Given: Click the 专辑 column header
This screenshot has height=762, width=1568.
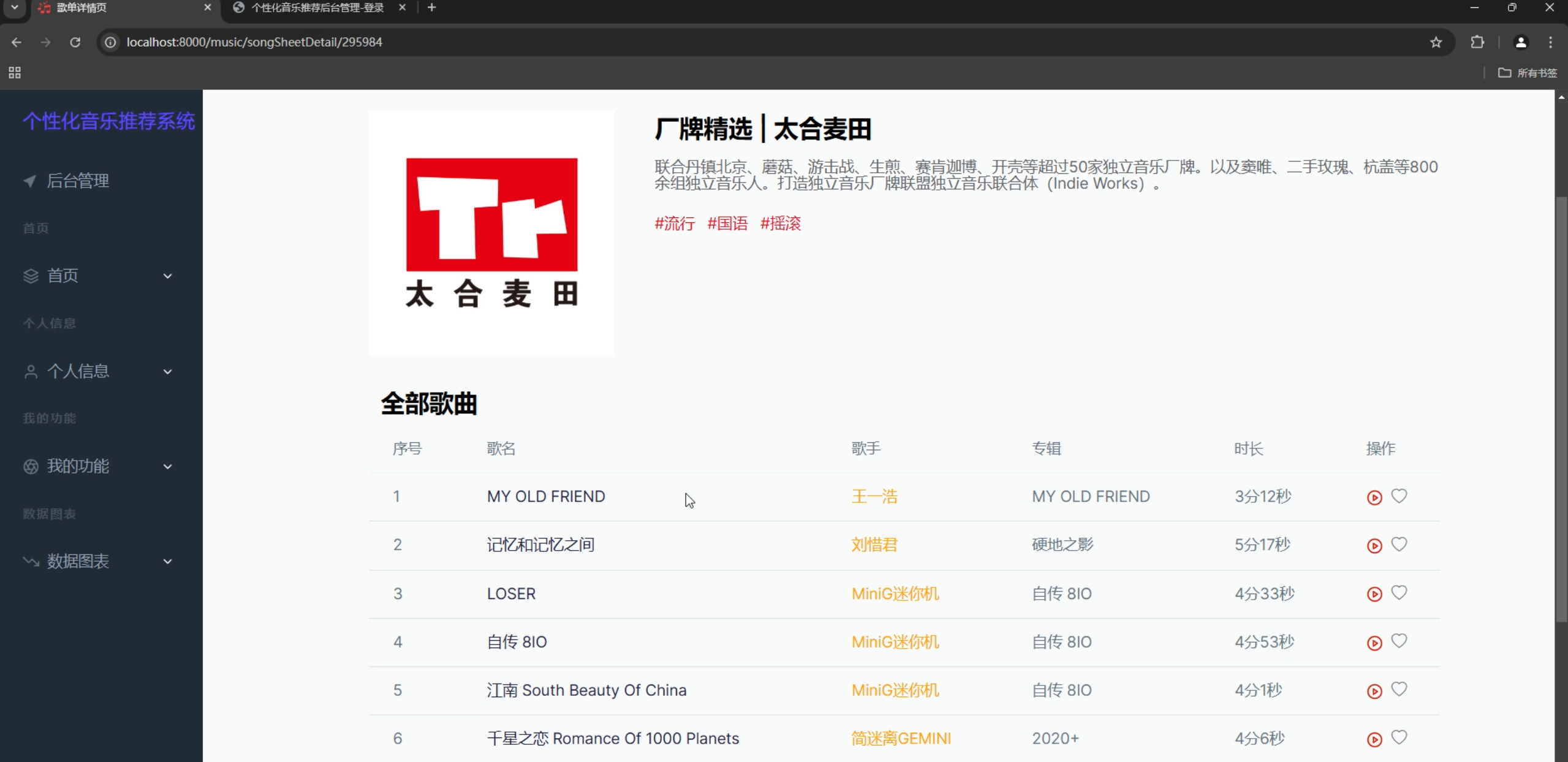Looking at the screenshot, I should click(x=1046, y=448).
